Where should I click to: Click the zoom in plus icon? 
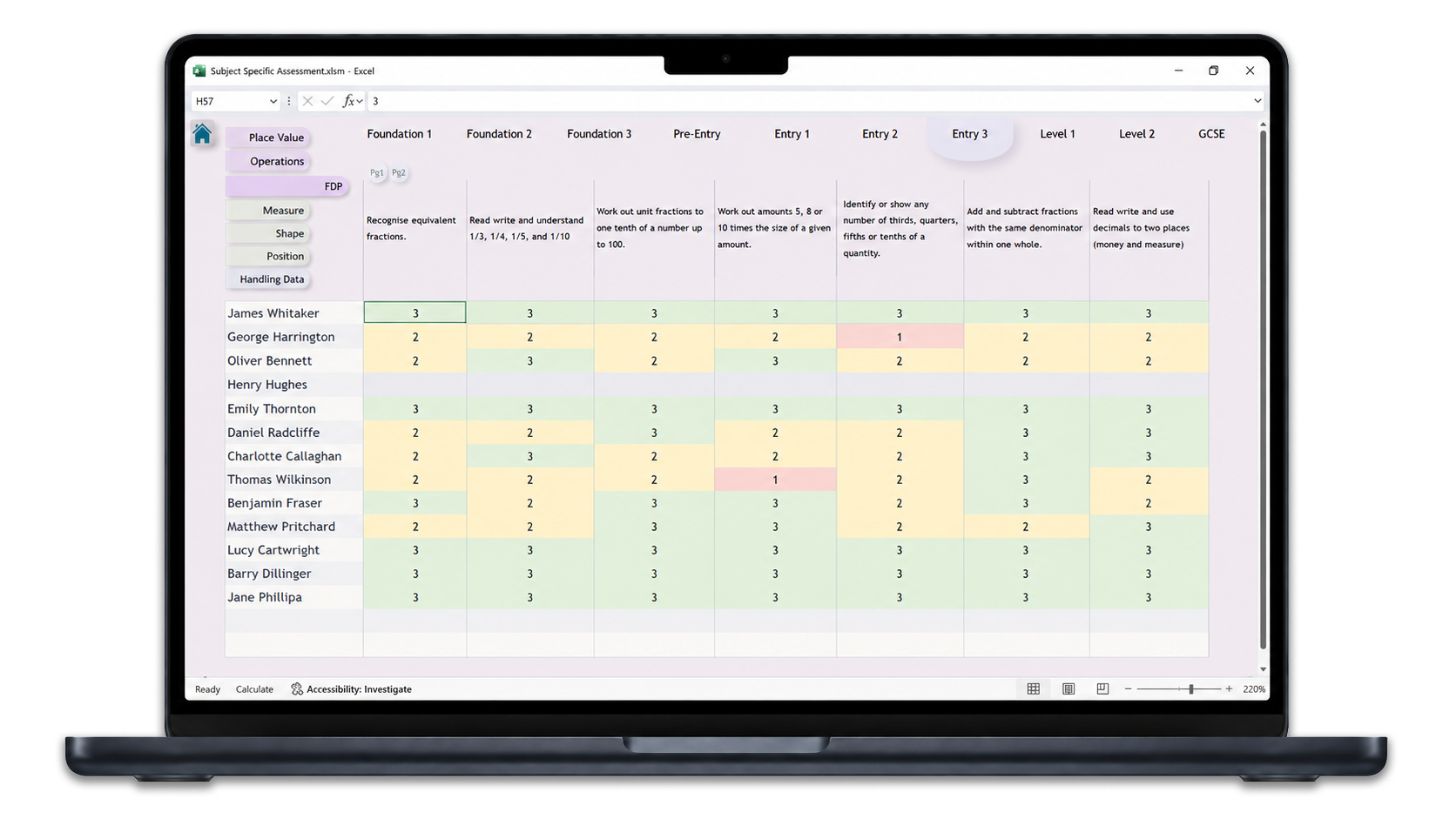click(x=1229, y=689)
